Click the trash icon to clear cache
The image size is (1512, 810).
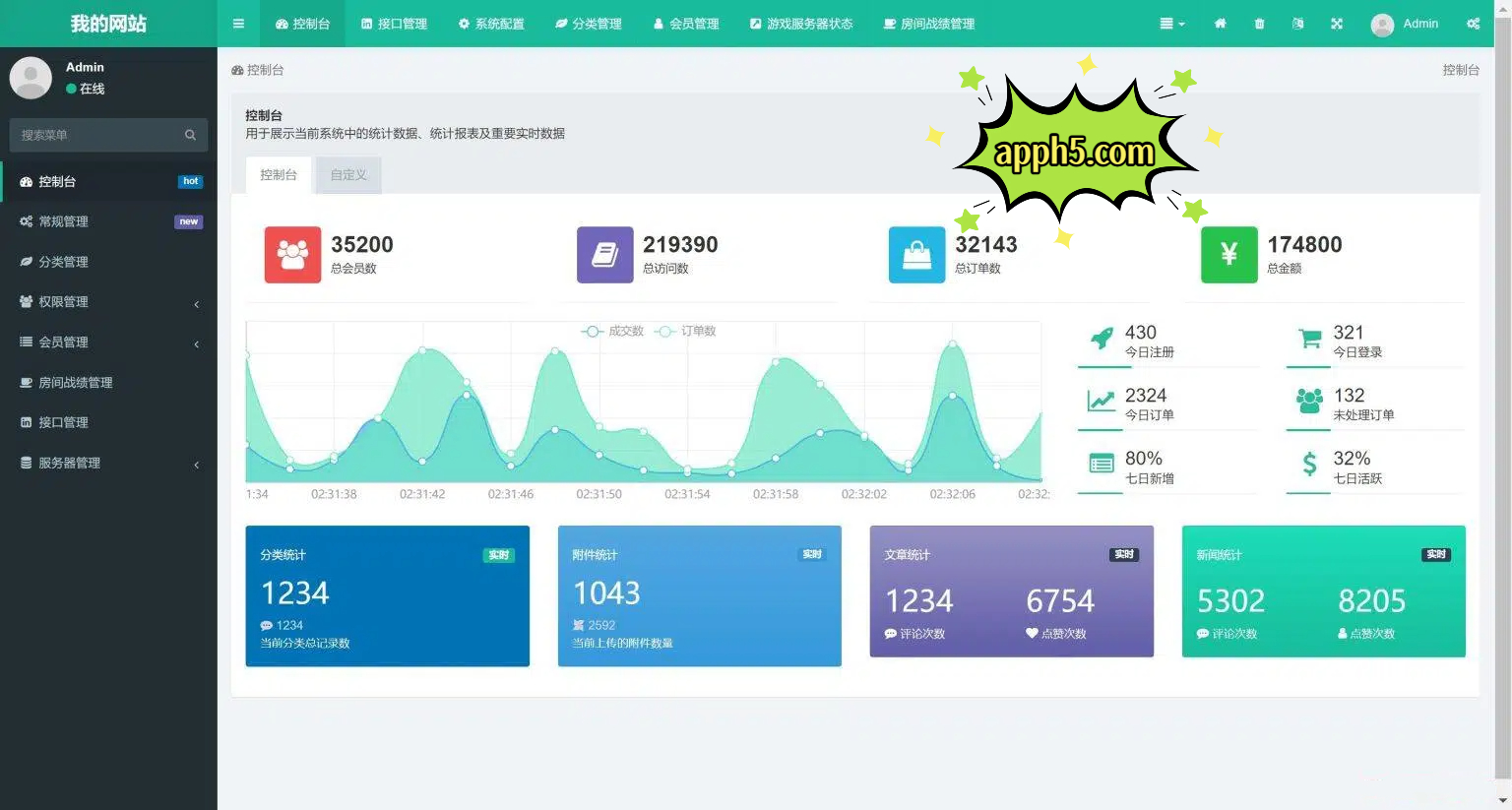pyautogui.click(x=1259, y=24)
